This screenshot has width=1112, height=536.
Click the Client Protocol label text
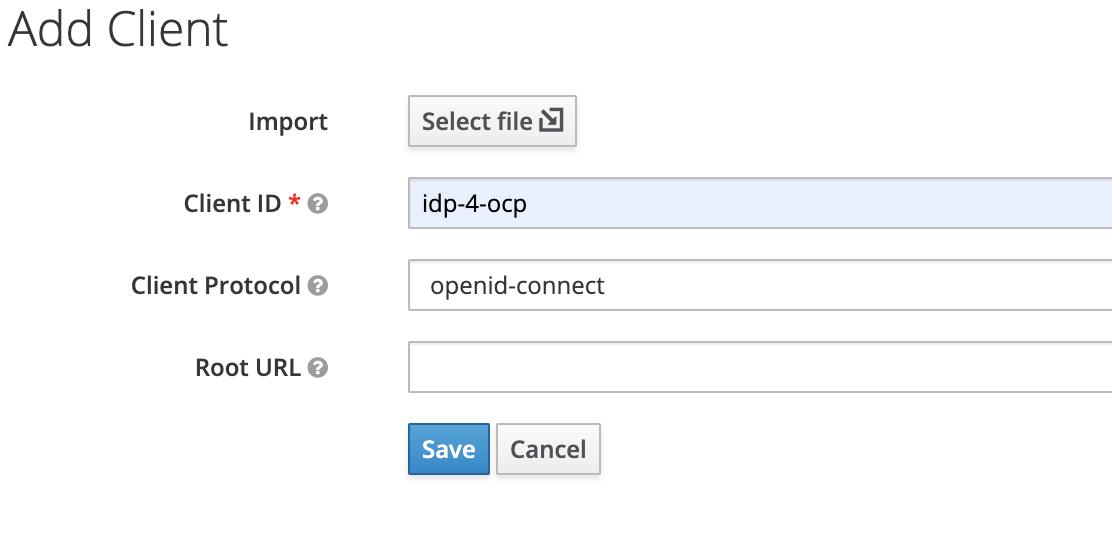(x=216, y=286)
